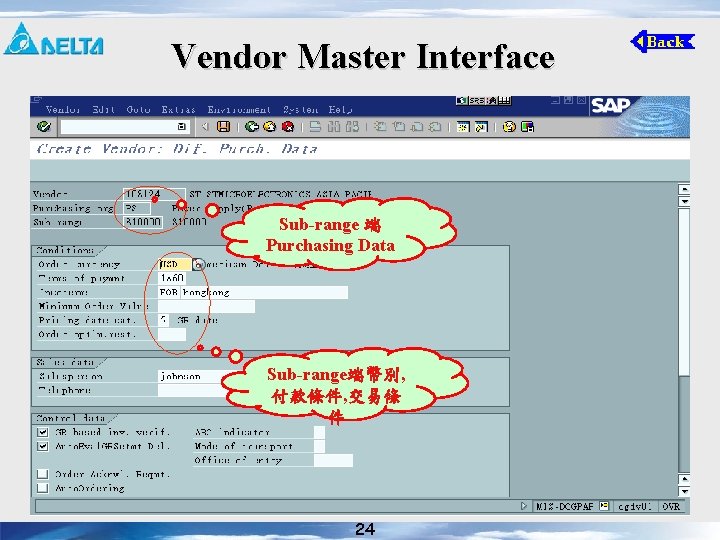Click the Purchasing org. field
This screenshot has height=540, width=720.
pos(137,208)
